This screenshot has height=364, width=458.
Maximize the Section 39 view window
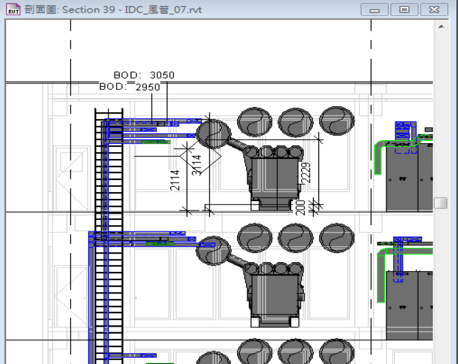[404, 10]
